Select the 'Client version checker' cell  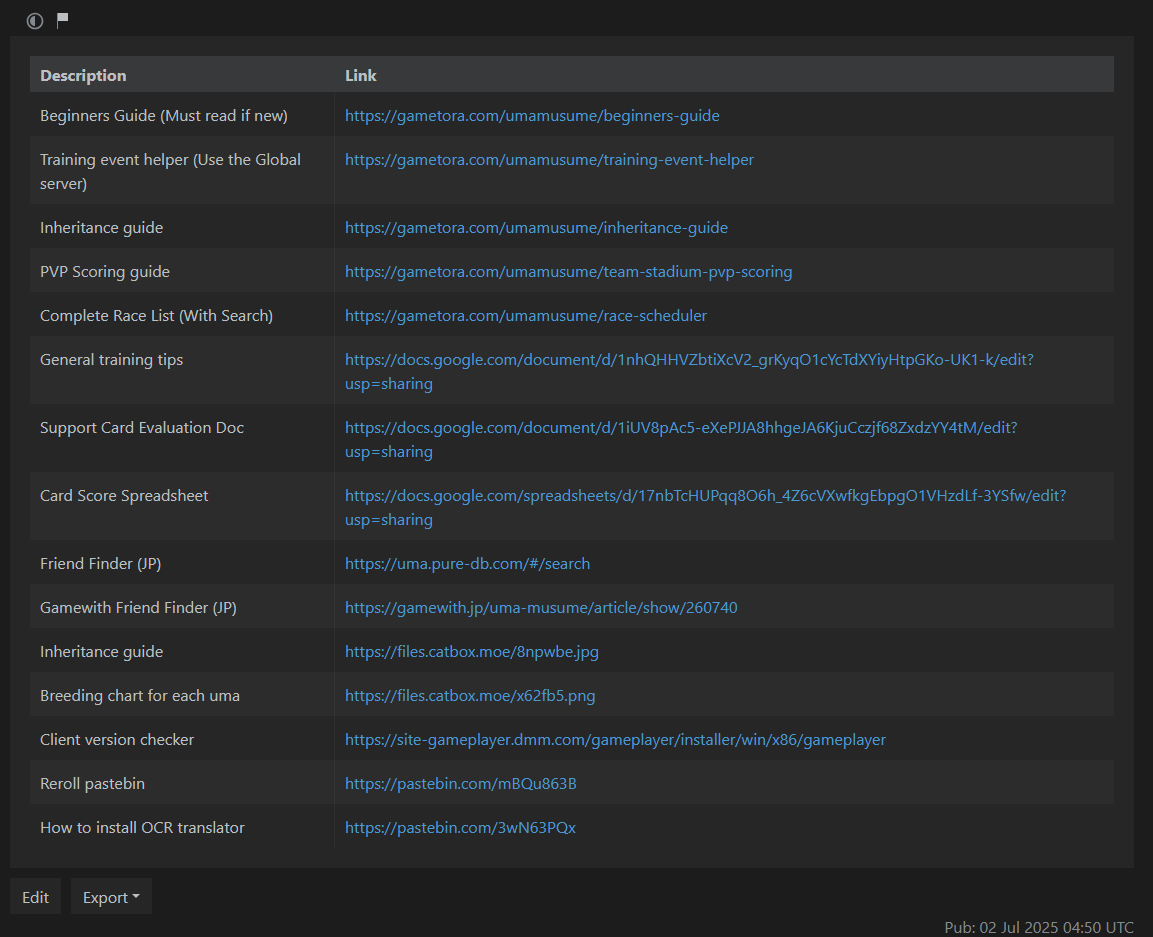(x=182, y=739)
